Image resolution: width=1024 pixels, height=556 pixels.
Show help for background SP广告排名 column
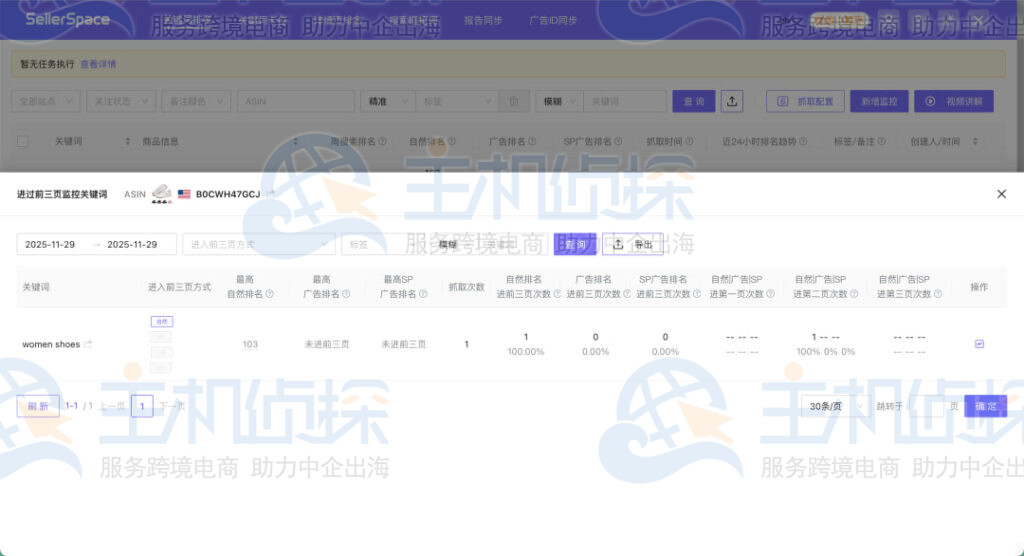click(618, 141)
